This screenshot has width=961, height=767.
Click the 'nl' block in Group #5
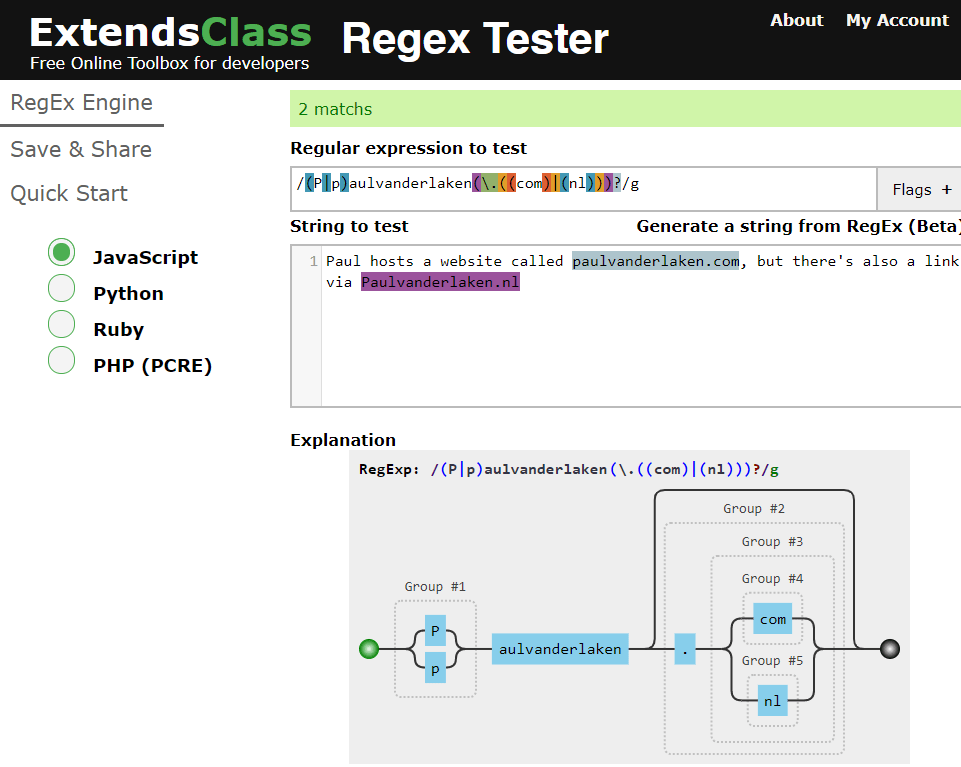coord(772,701)
